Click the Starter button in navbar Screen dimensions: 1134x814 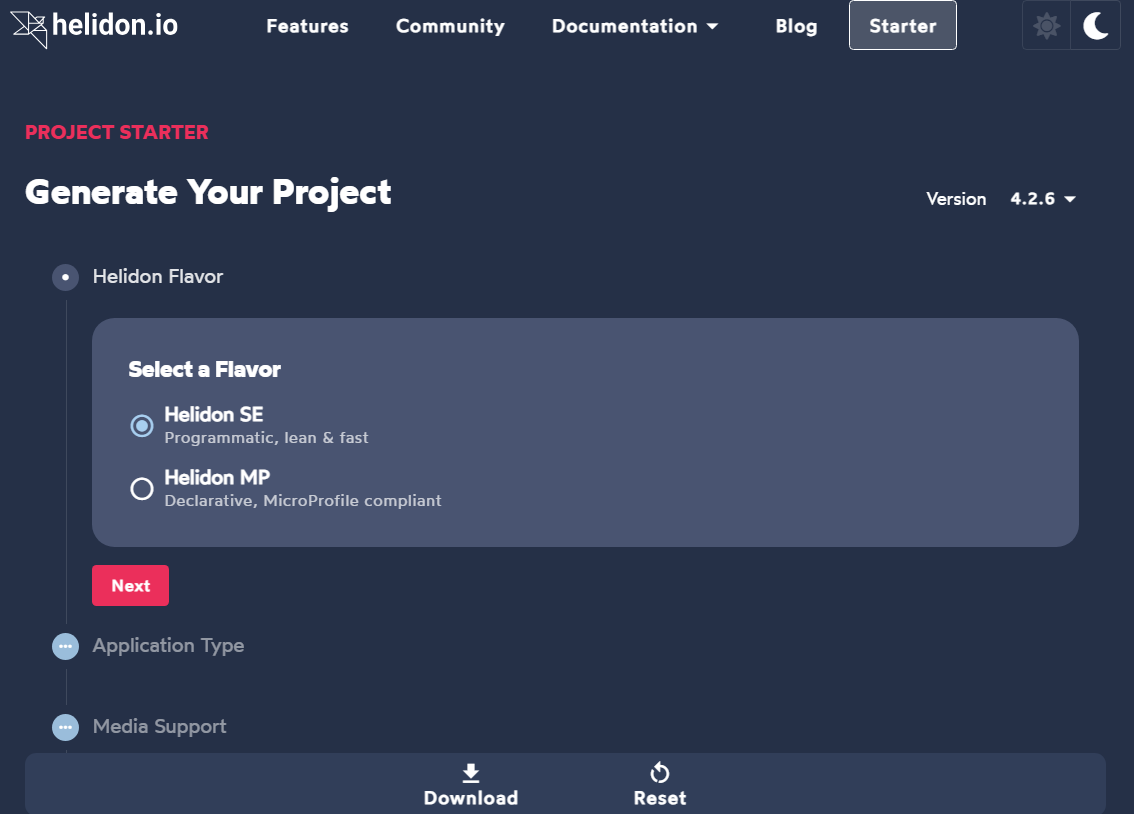point(902,26)
